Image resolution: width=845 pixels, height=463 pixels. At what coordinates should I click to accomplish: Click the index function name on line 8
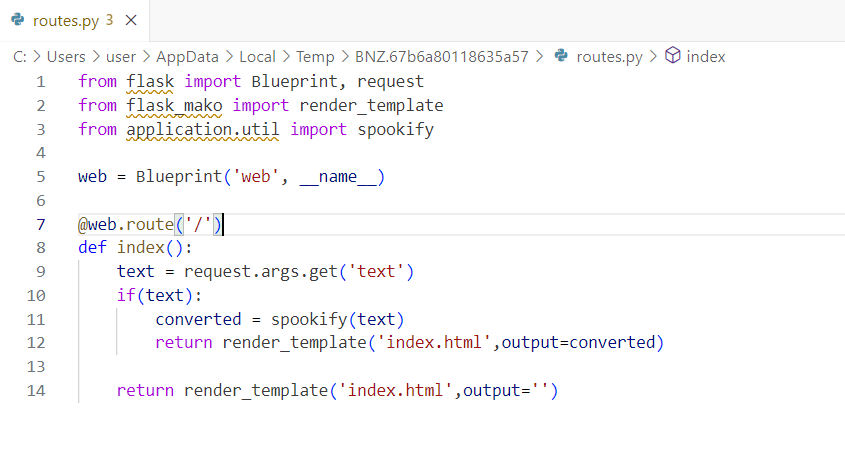tap(141, 248)
